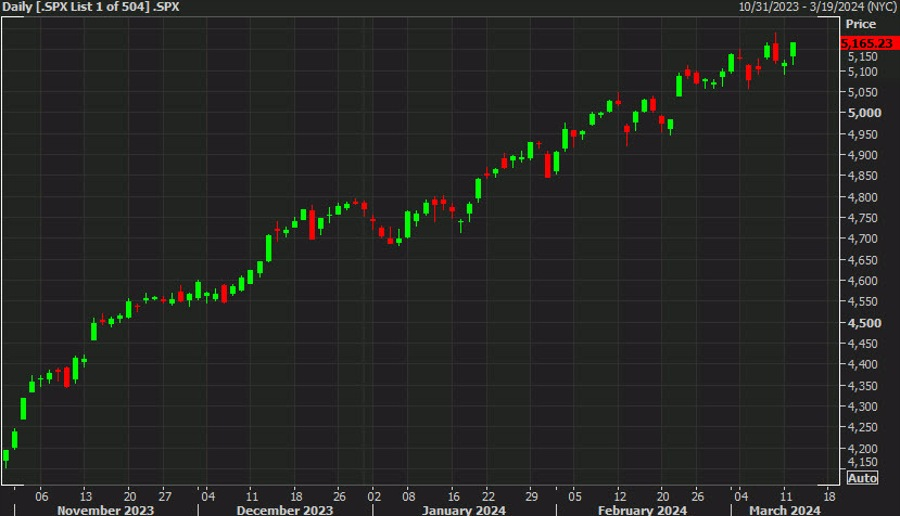Click the 4,650 price axis label
This screenshot has height=516, width=900.
coord(863,260)
